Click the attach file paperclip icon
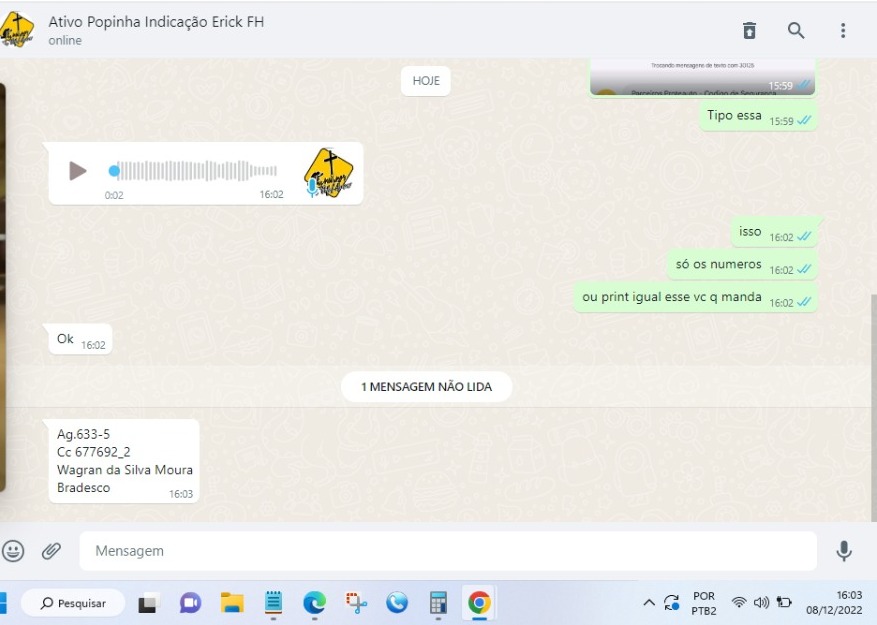Image resolution: width=877 pixels, height=625 pixels. pyautogui.click(x=51, y=550)
